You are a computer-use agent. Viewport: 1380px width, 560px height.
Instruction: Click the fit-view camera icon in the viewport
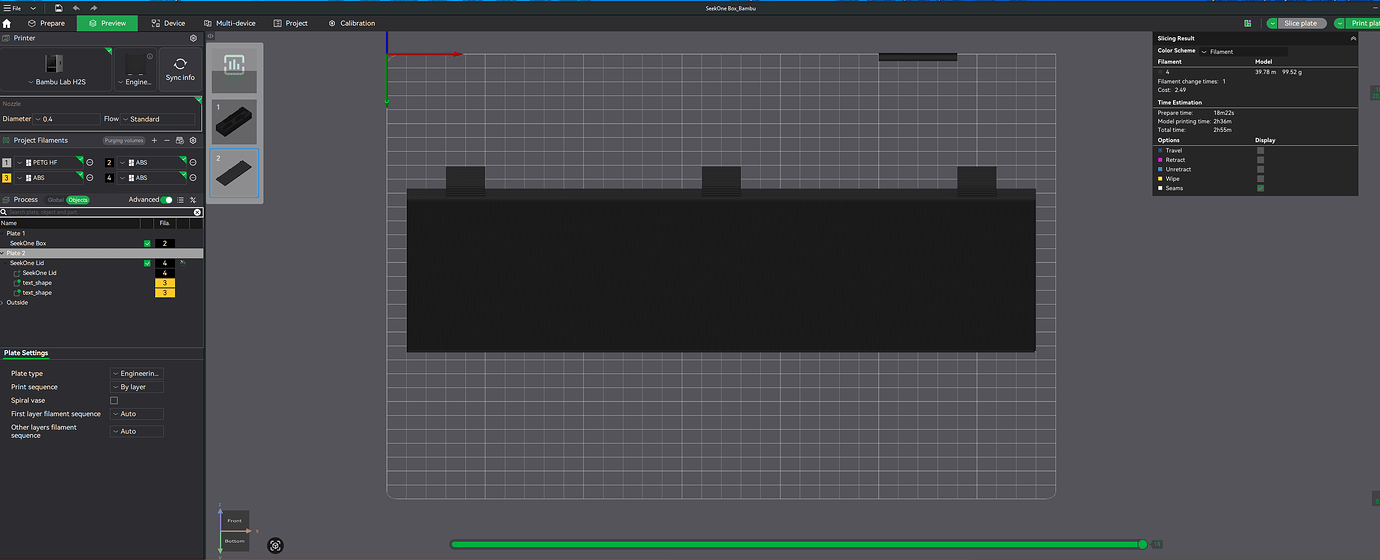point(276,545)
